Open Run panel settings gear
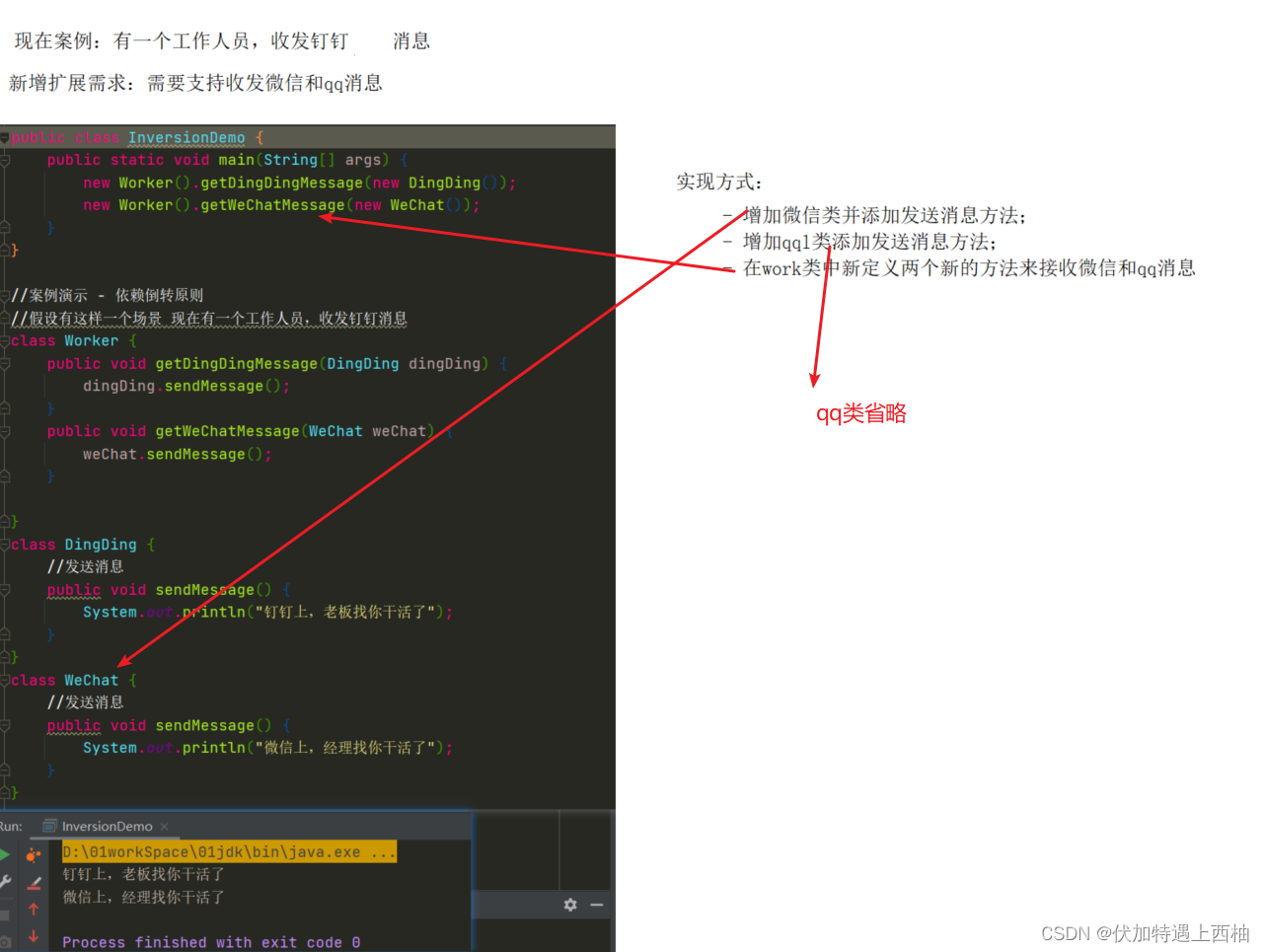This screenshot has height=952, width=1264. [570, 905]
